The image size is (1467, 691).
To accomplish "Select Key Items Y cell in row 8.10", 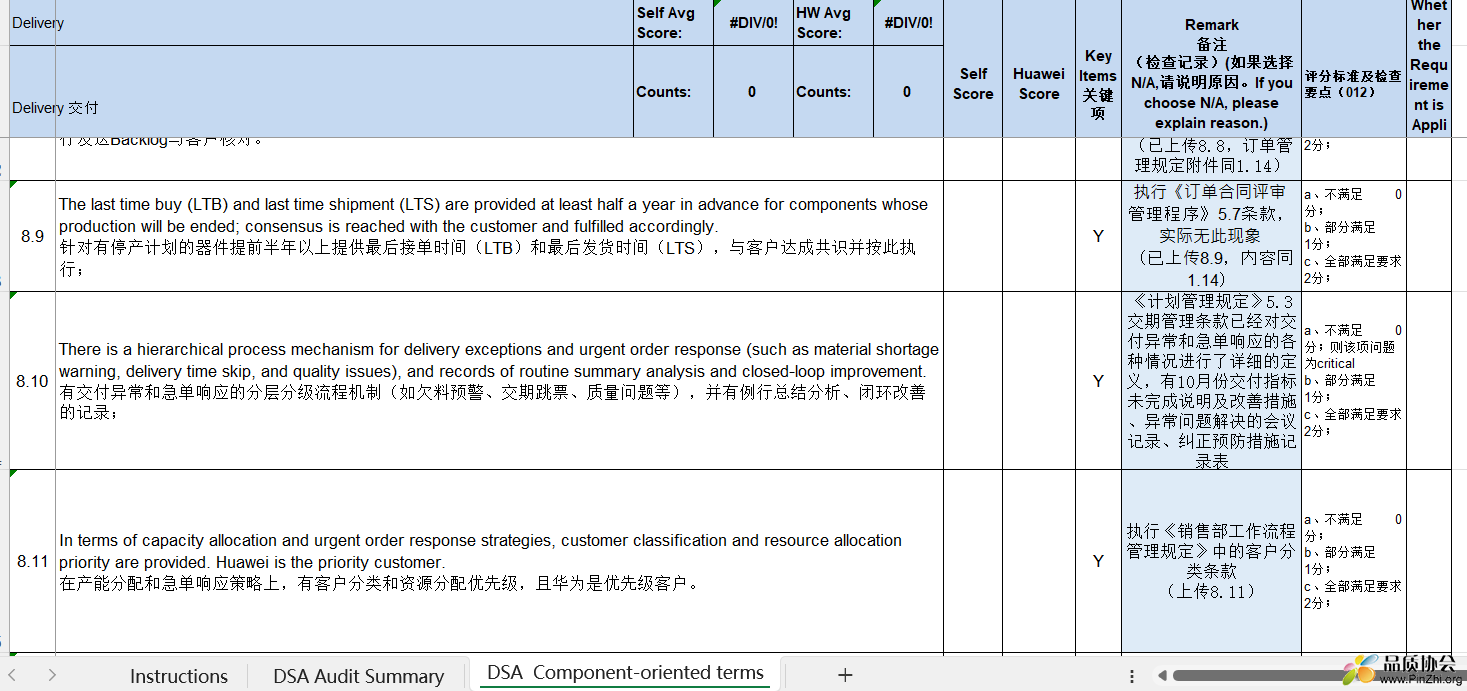I will pos(1098,381).
